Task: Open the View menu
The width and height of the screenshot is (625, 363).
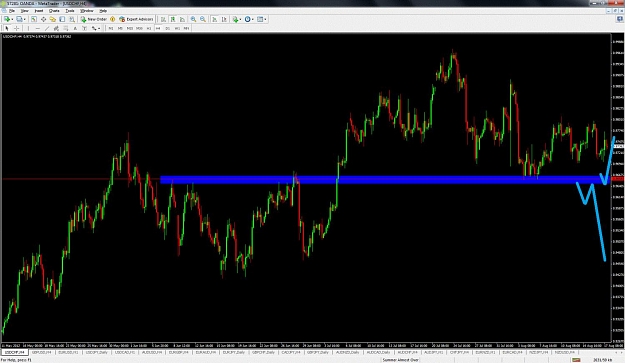Action: coord(25,11)
